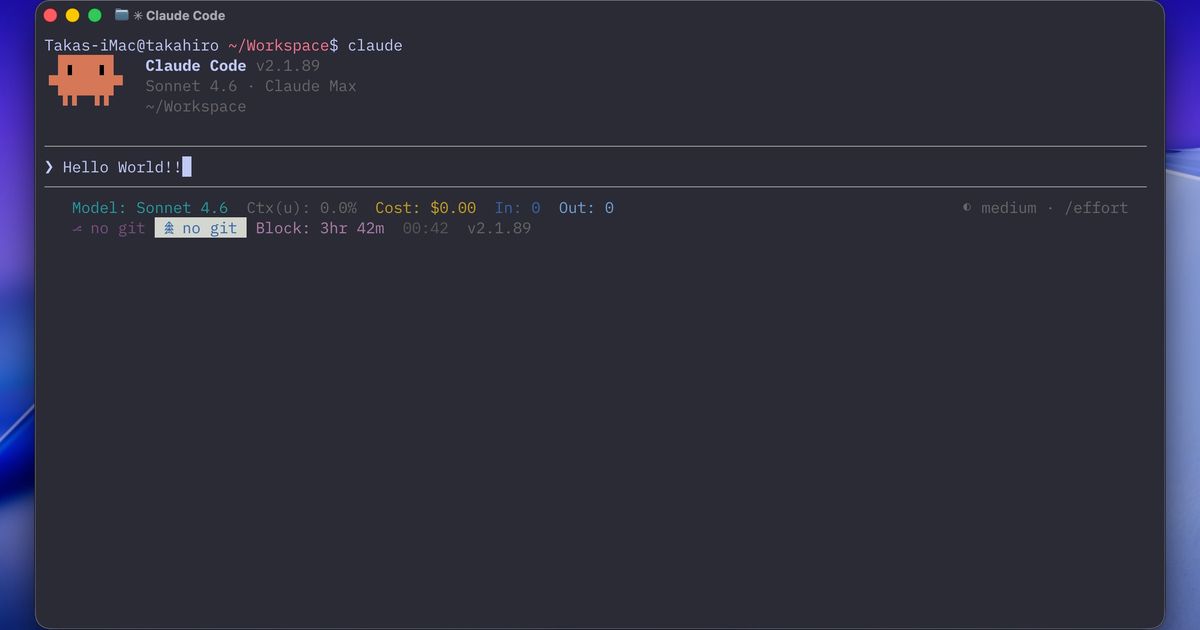Click the 'v2.1.89' version in the status line

tap(499, 228)
